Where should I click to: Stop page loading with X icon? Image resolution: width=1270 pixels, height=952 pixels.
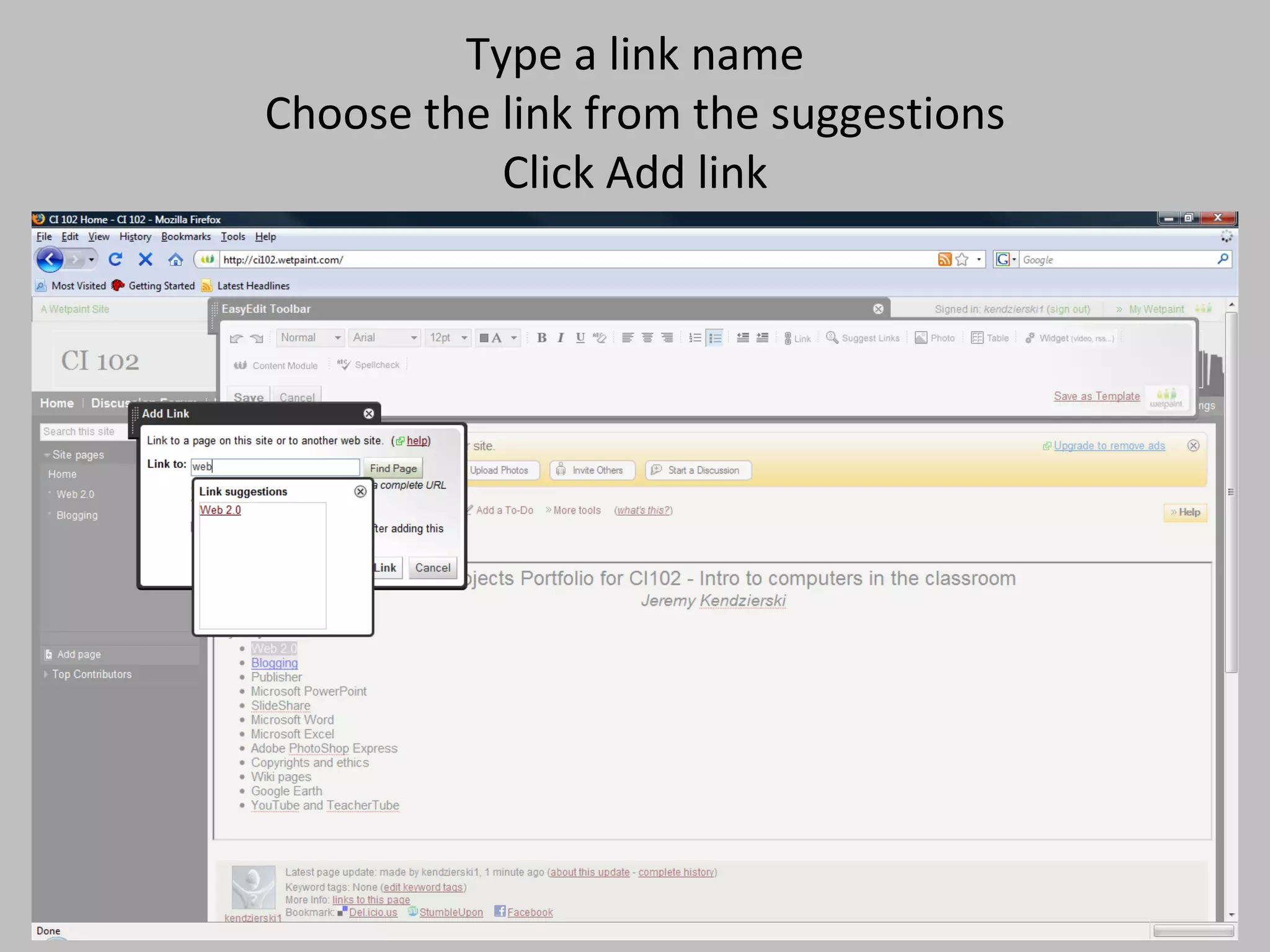(x=145, y=259)
